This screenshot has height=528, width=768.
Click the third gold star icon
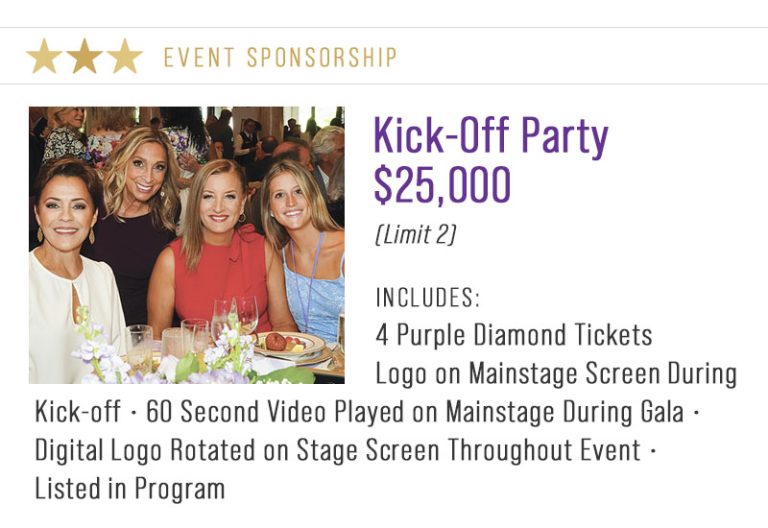(x=124, y=57)
